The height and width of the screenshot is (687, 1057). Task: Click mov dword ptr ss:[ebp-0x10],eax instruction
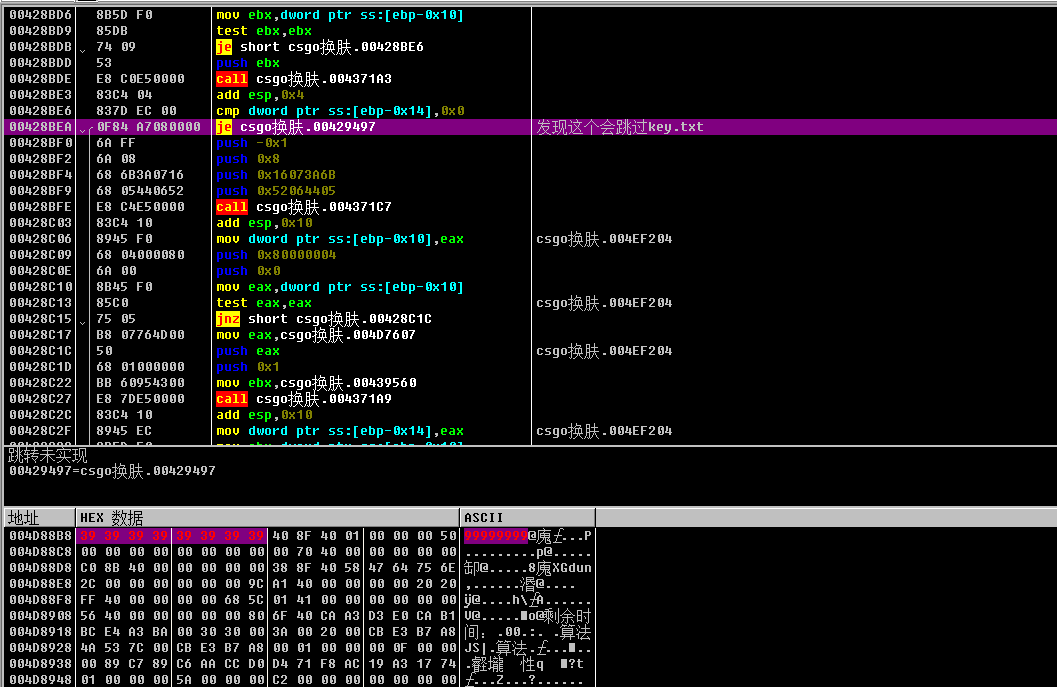click(x=340, y=239)
